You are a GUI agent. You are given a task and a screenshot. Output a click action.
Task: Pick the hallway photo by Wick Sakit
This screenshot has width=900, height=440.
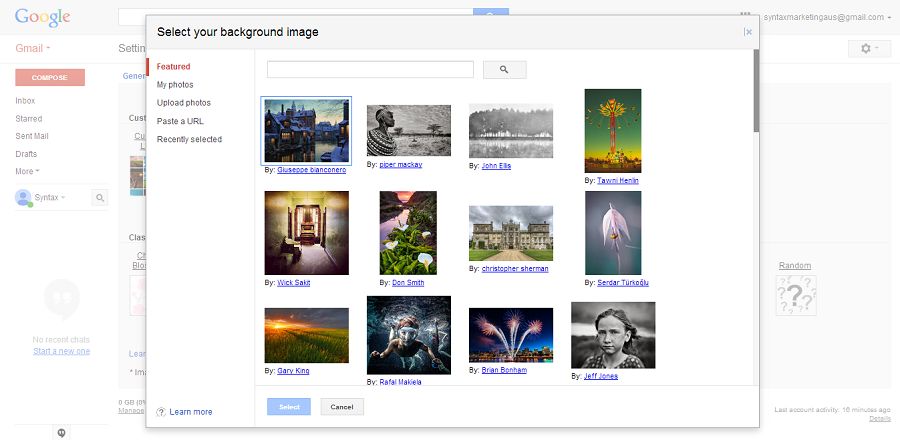point(307,233)
